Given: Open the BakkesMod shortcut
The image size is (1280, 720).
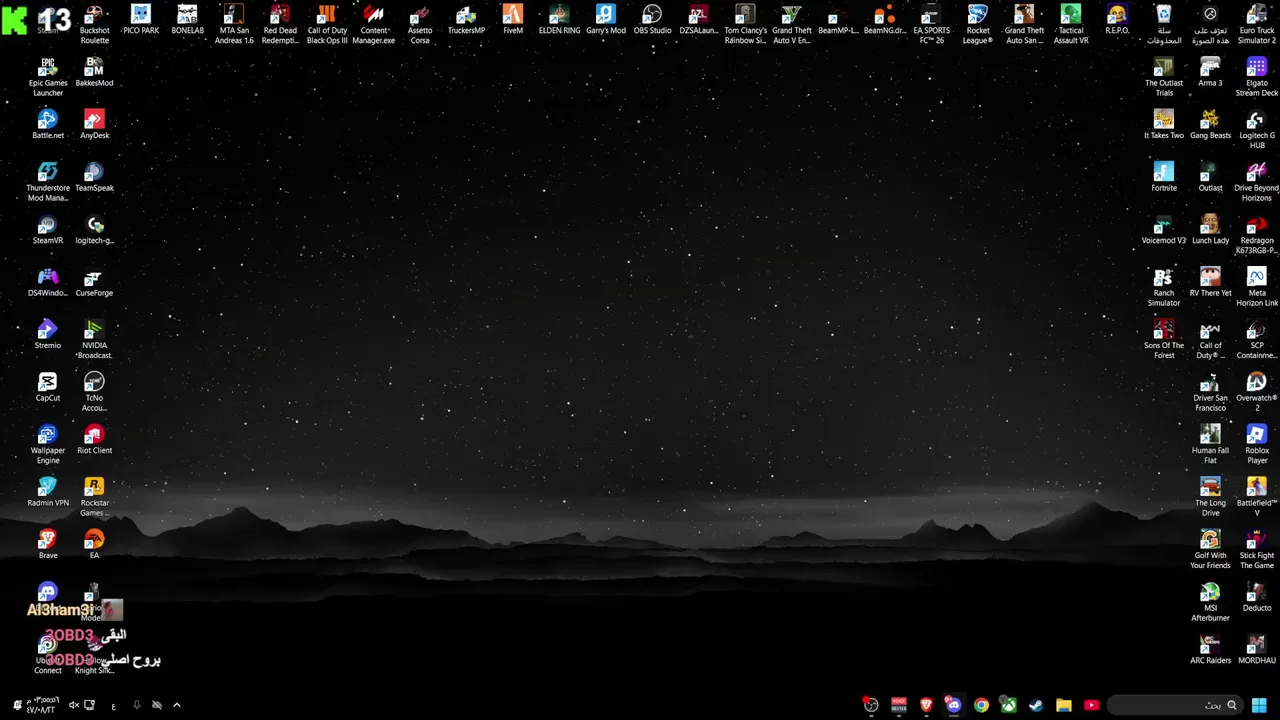Looking at the screenshot, I should 94,72.
